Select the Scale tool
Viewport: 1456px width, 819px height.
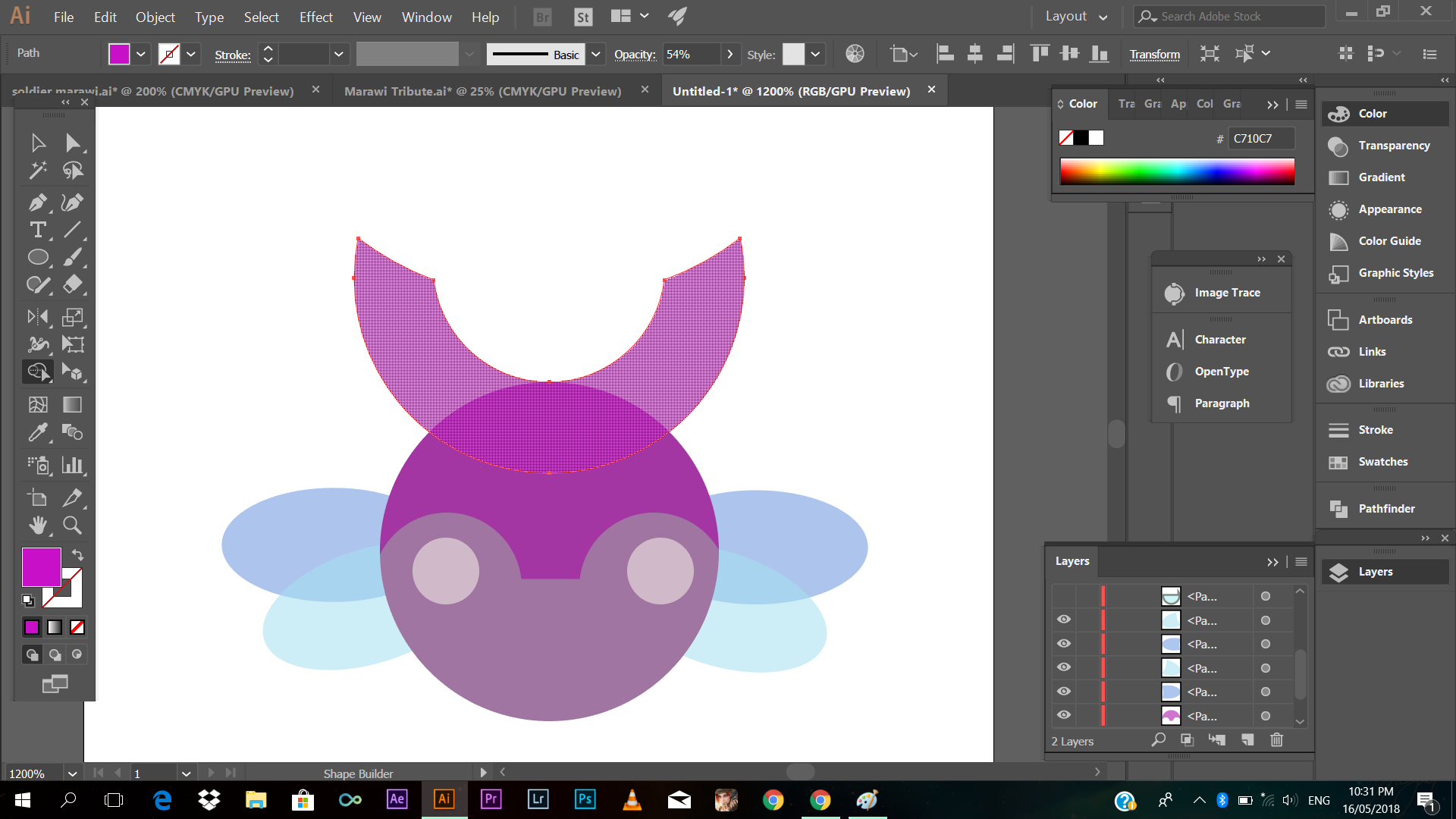pyautogui.click(x=73, y=317)
